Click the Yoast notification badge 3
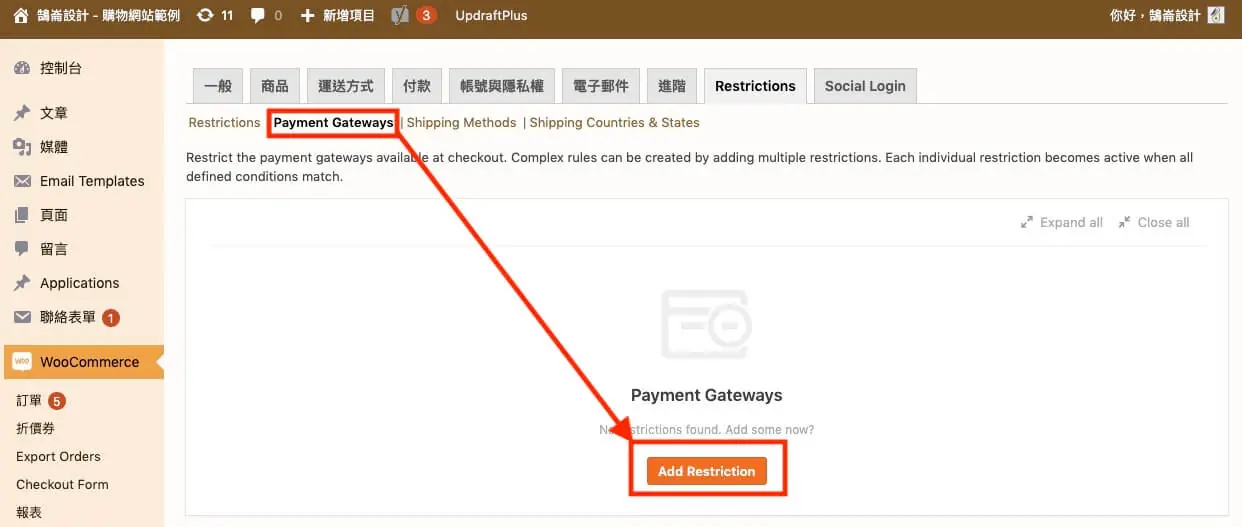Viewport: 1242px width, 527px height. [x=426, y=15]
